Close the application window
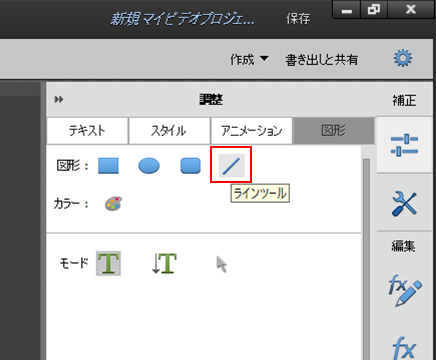This screenshot has width=436, height=360. pyautogui.click(x=411, y=9)
